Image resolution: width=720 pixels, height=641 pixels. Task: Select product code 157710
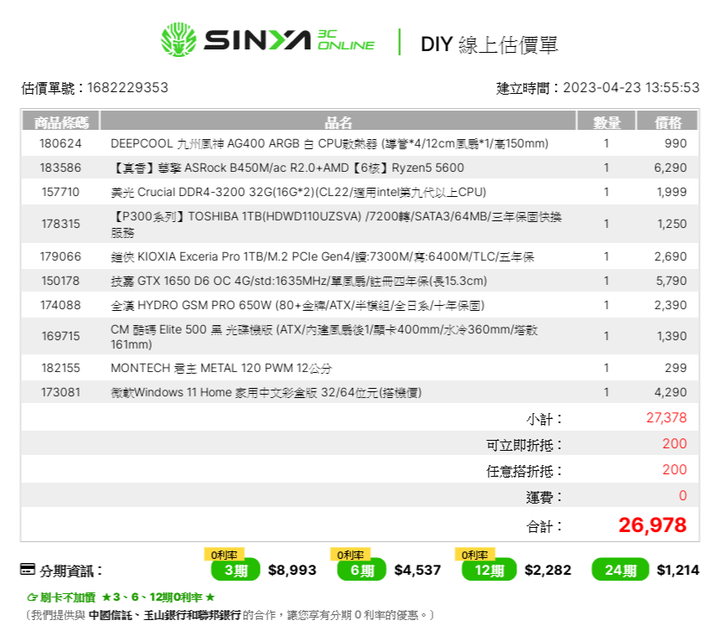(x=61, y=192)
